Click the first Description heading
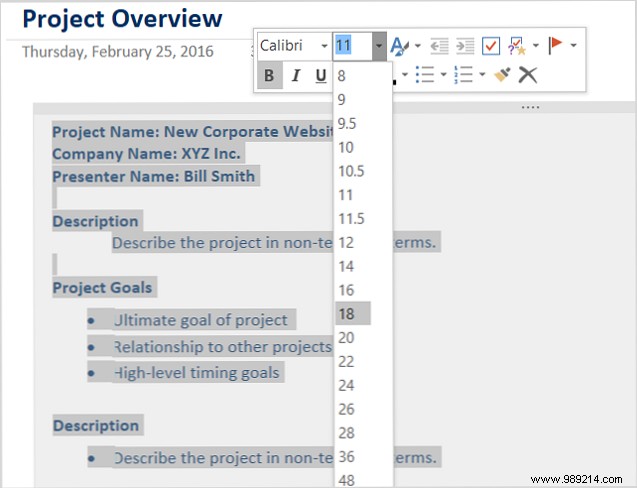This screenshot has height=488, width=637. pyautogui.click(x=95, y=221)
